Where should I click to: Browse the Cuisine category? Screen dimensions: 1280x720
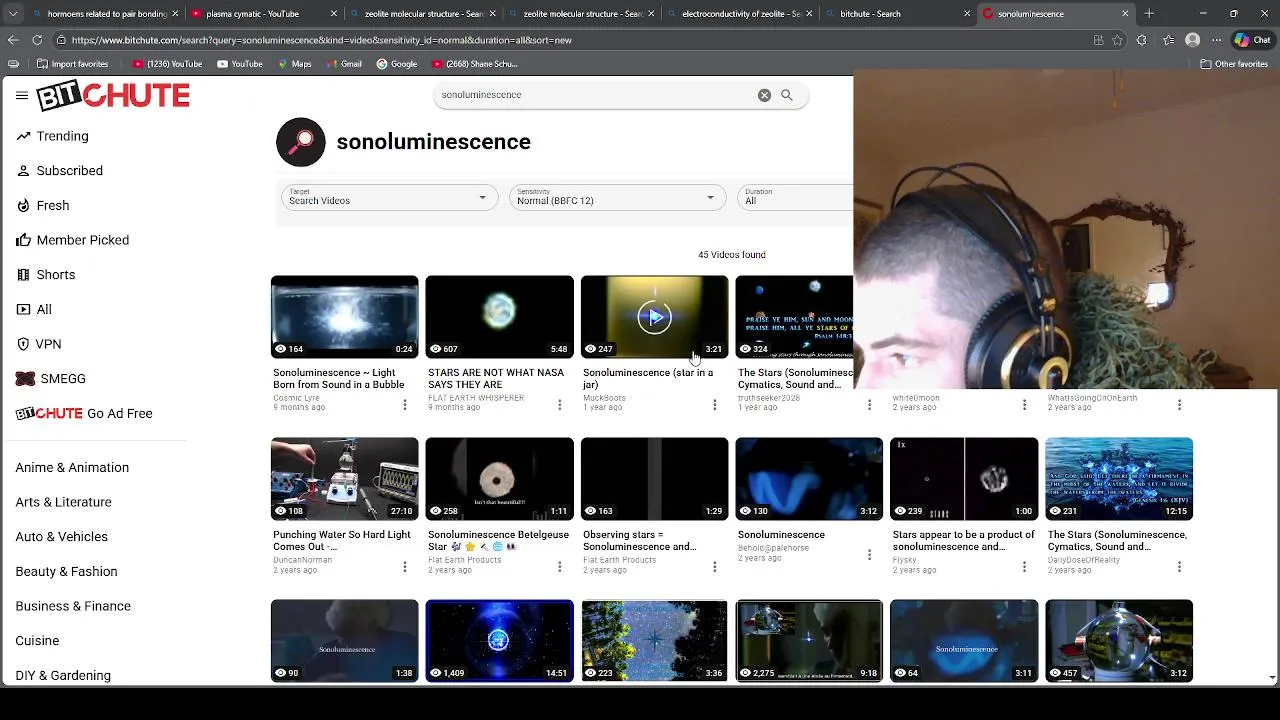pos(37,641)
